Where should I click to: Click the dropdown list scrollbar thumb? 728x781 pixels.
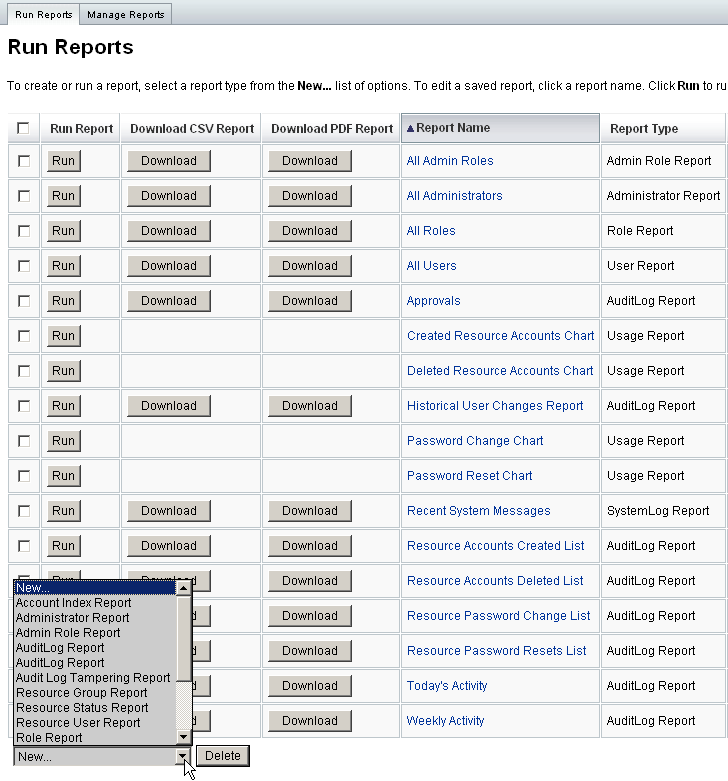coord(183,639)
